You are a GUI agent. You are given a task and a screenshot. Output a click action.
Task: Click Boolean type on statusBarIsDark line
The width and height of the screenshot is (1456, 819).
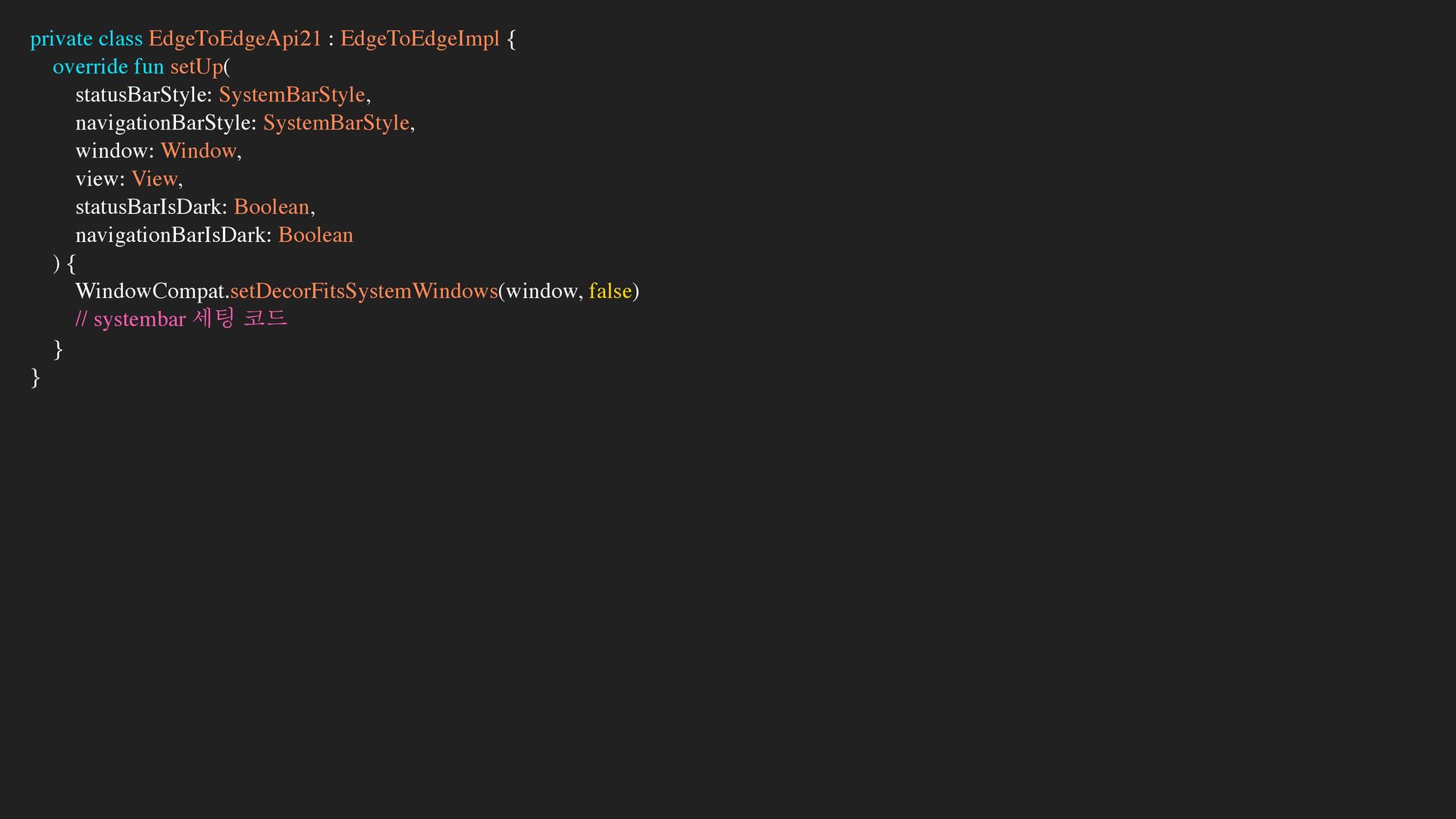pos(271,207)
